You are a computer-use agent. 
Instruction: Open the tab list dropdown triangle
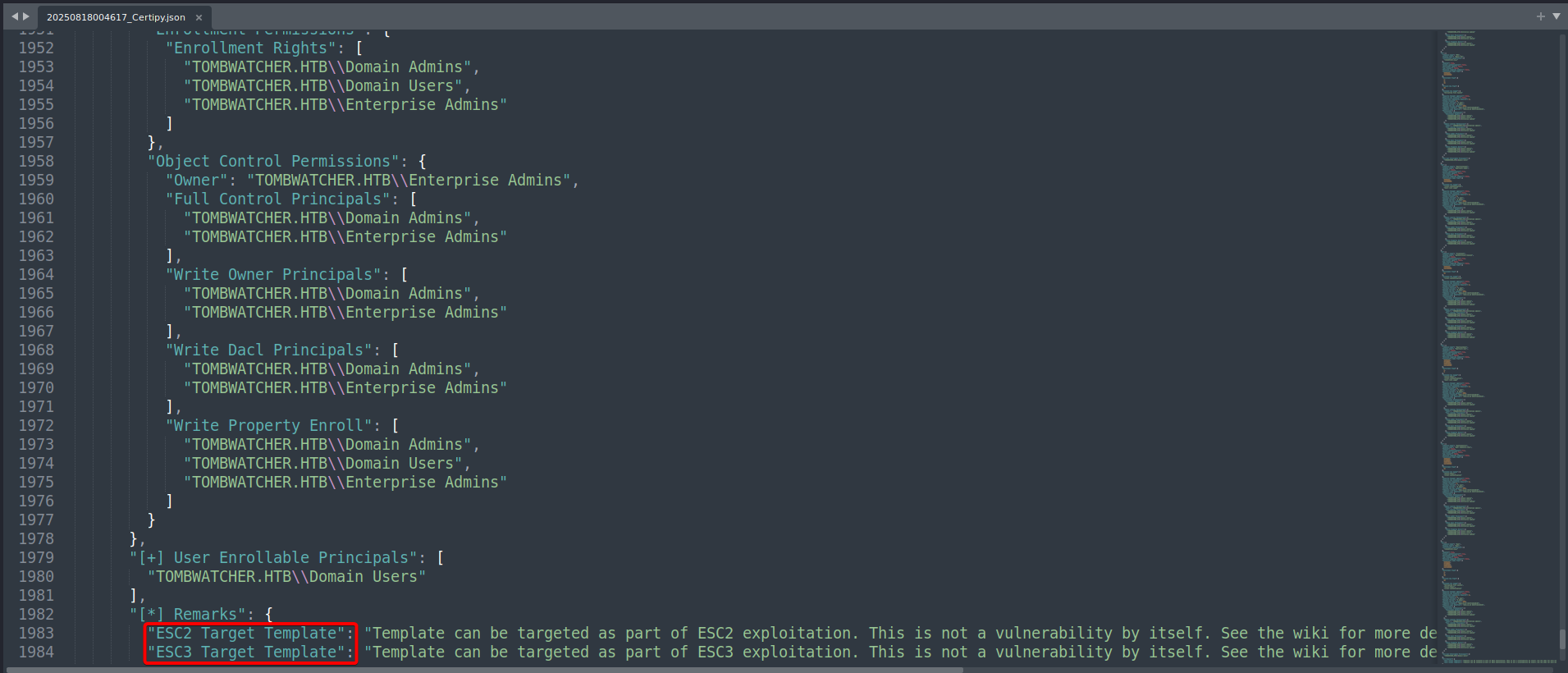[1556, 16]
